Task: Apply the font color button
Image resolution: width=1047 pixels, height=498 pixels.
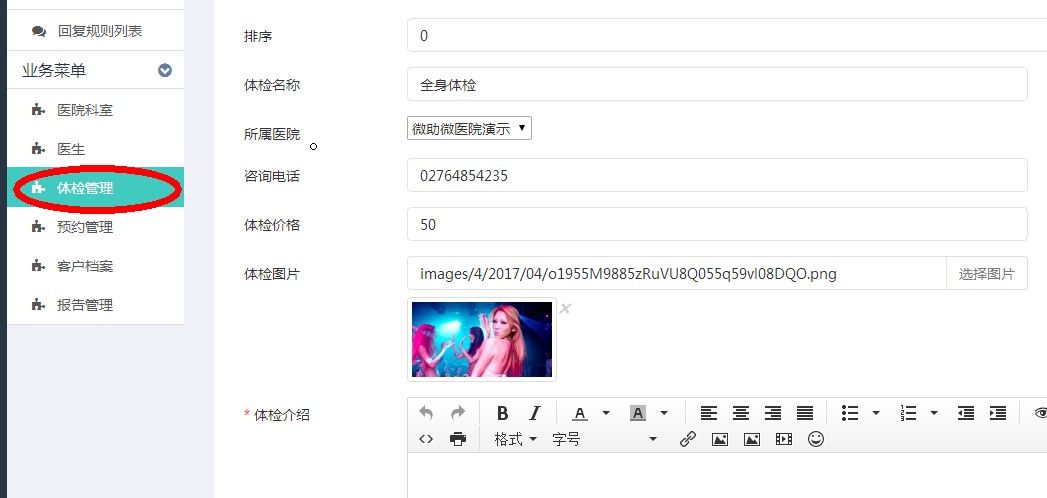Action: tap(580, 414)
